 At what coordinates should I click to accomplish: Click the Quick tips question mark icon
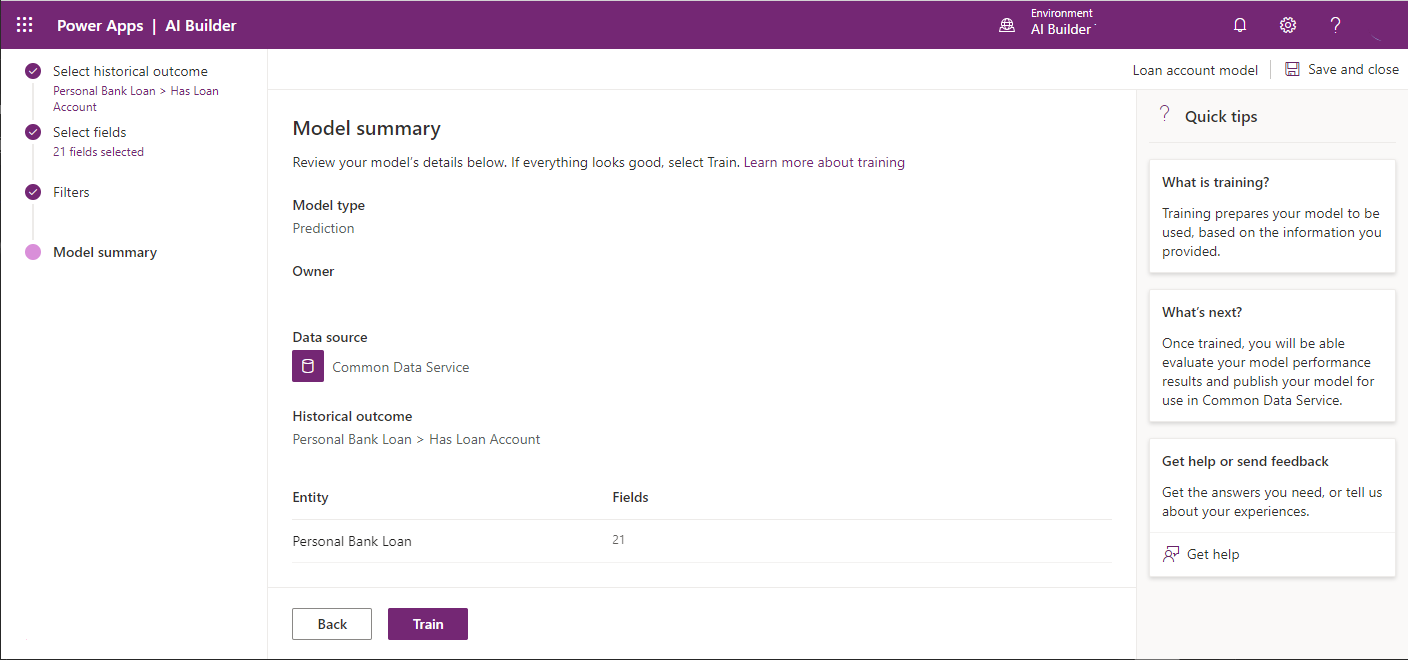(x=1164, y=113)
